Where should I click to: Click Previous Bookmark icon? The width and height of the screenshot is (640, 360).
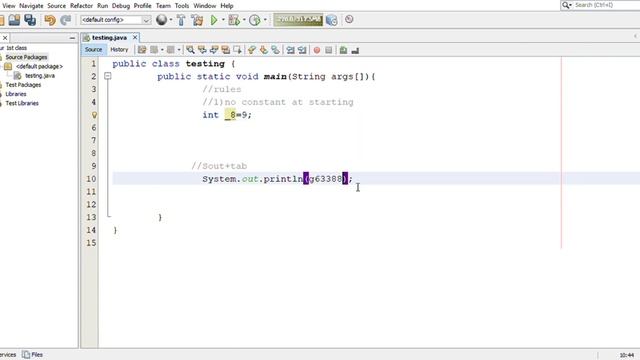251,50
